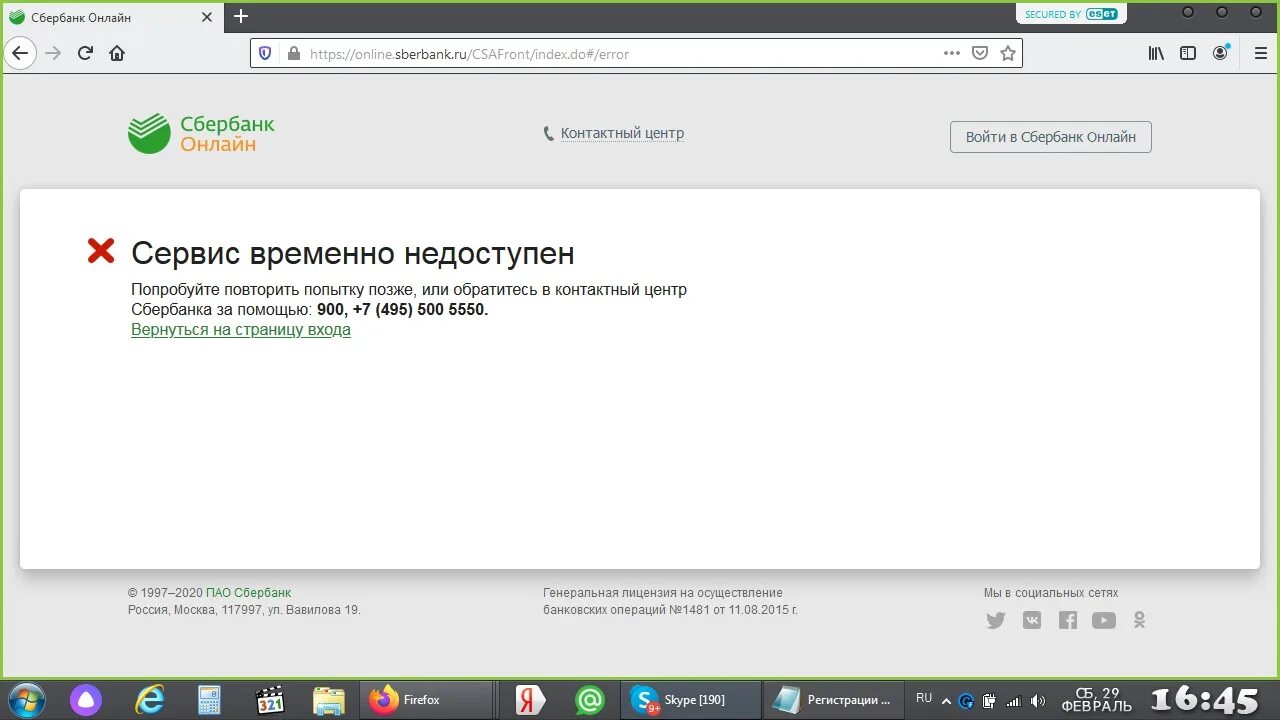Open Media Player Classic 321 icon
This screenshot has height=720, width=1280.
pos(269,700)
